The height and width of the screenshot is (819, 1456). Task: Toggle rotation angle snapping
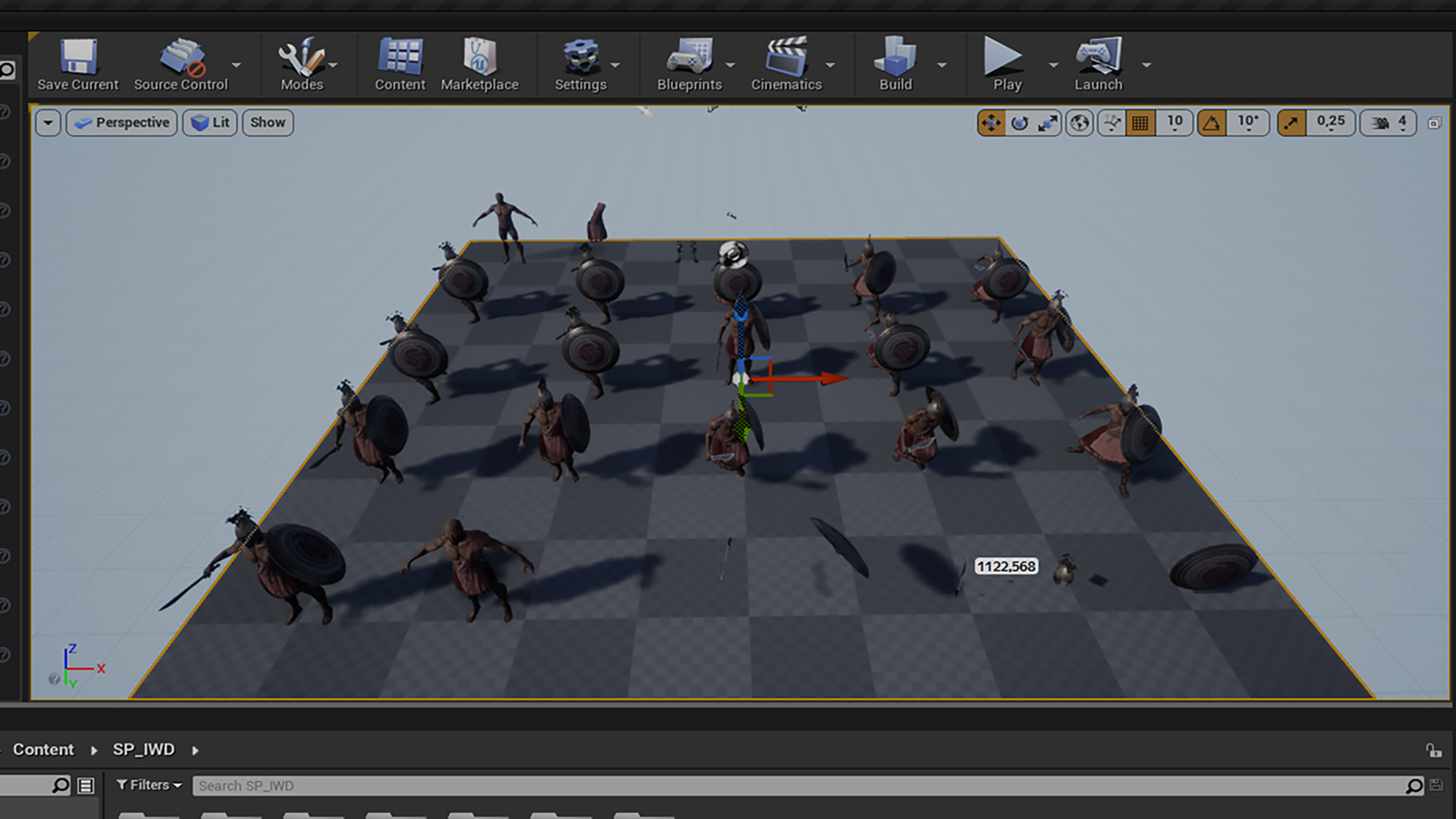click(x=1212, y=123)
